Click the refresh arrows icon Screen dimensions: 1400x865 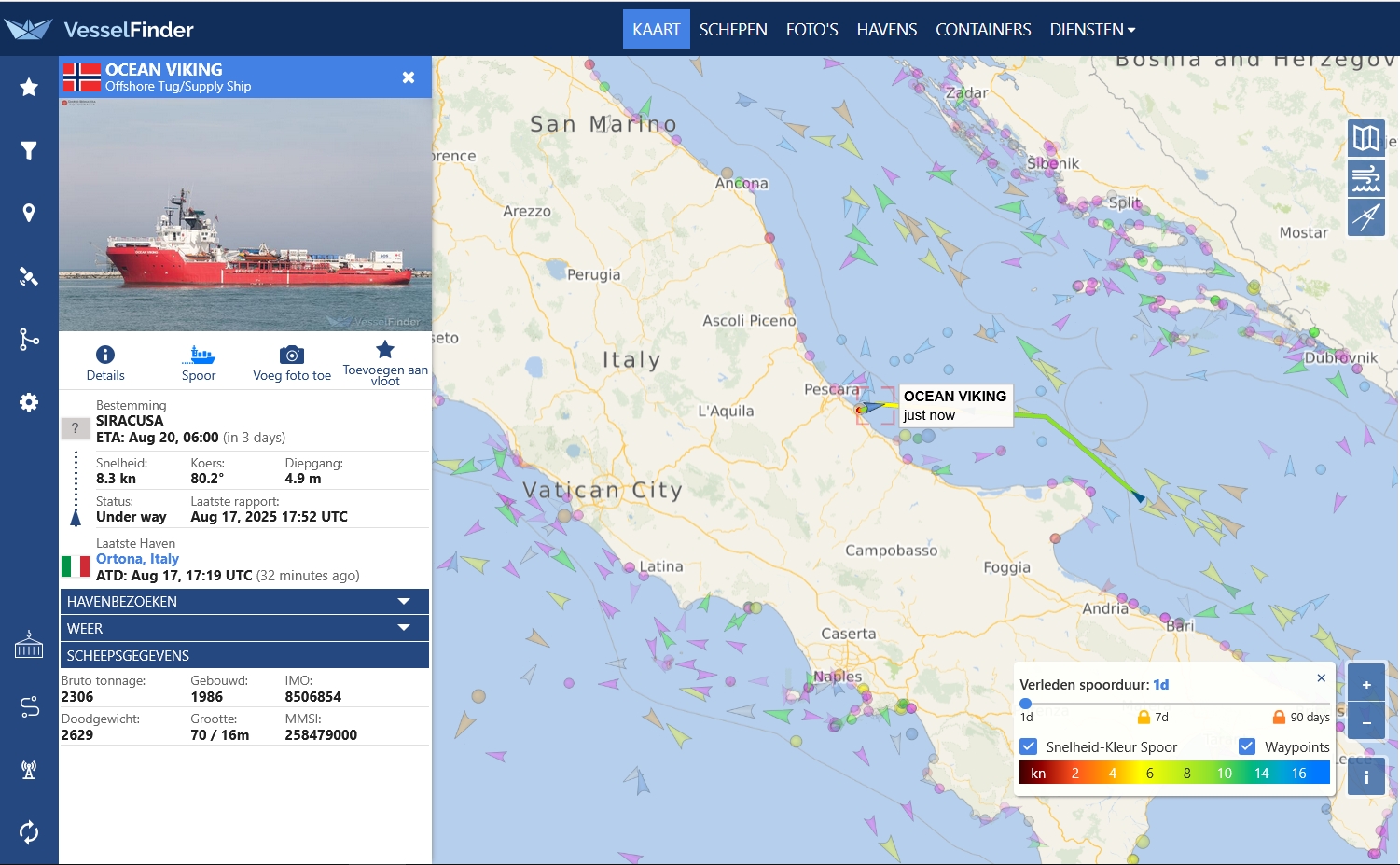(x=29, y=832)
